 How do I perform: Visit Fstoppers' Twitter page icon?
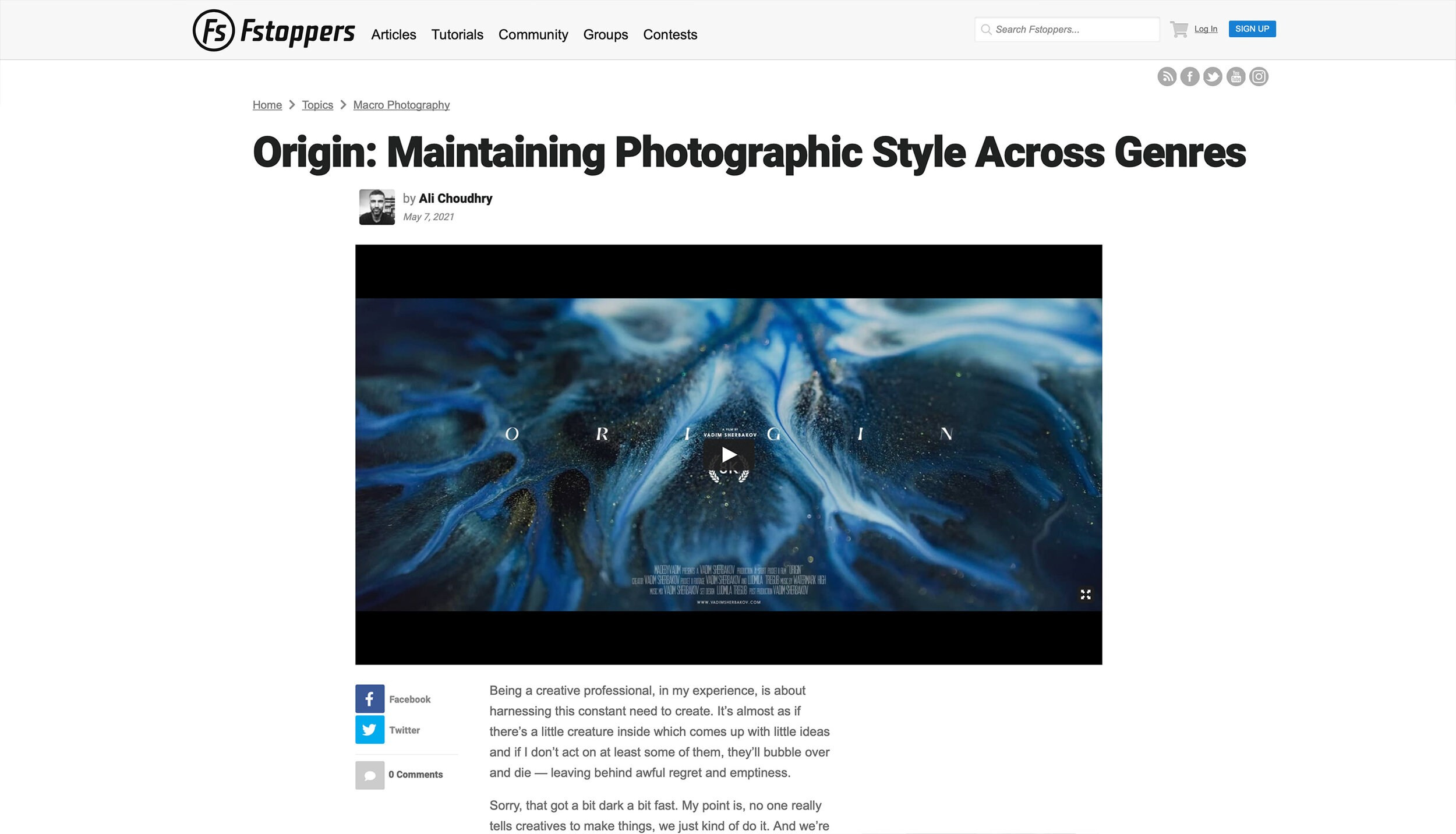point(1213,76)
